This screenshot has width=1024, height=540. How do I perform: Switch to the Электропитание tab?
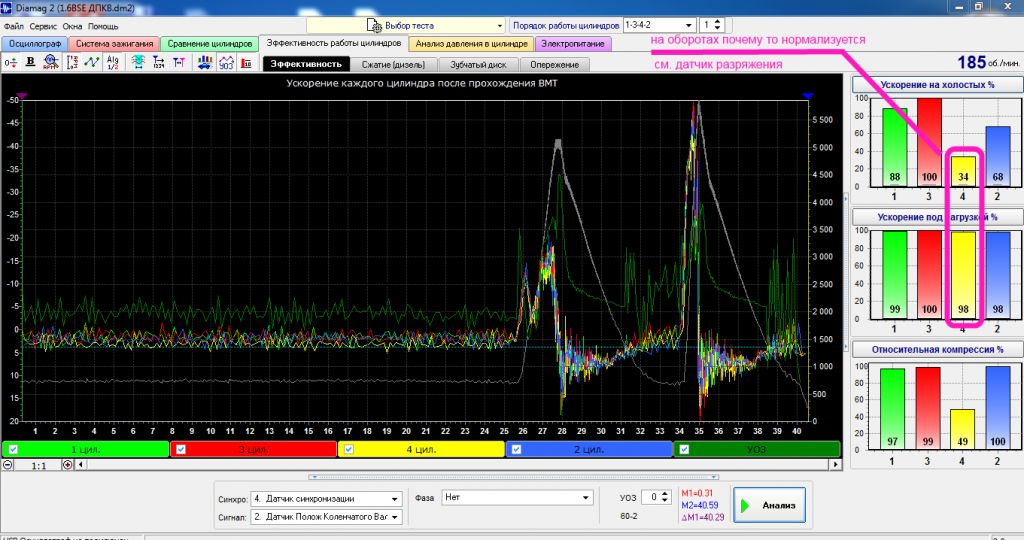[x=573, y=44]
